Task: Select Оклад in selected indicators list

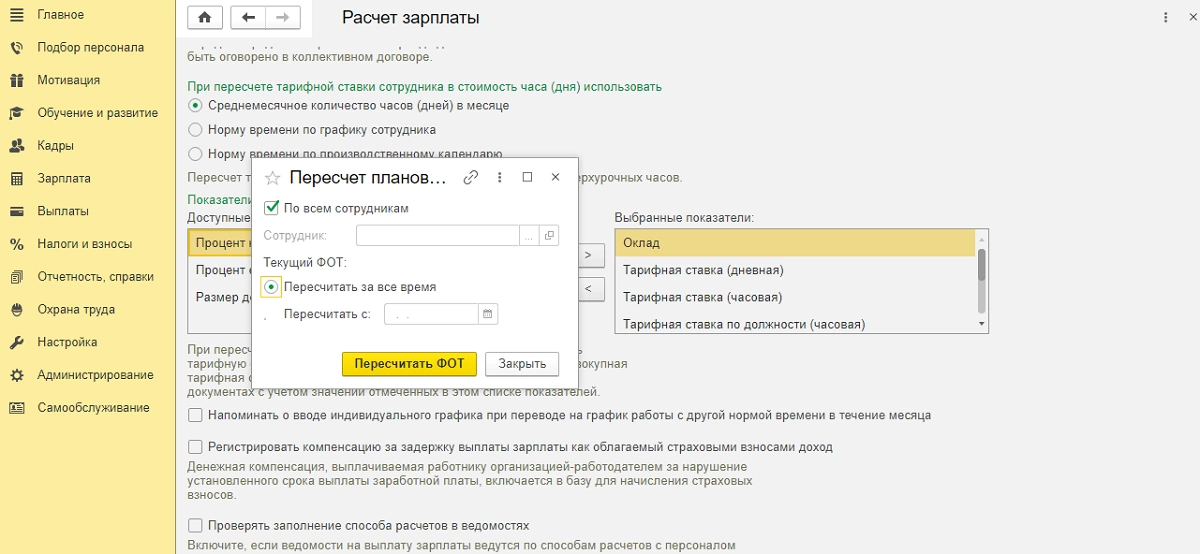Action: click(x=795, y=243)
